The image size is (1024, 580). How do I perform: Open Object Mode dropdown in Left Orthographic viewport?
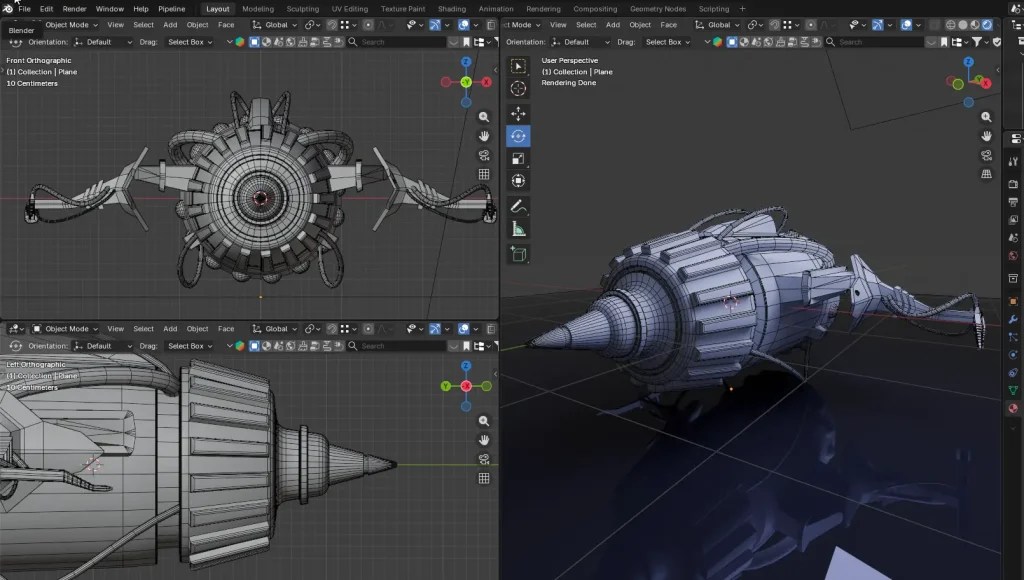[x=65, y=329]
